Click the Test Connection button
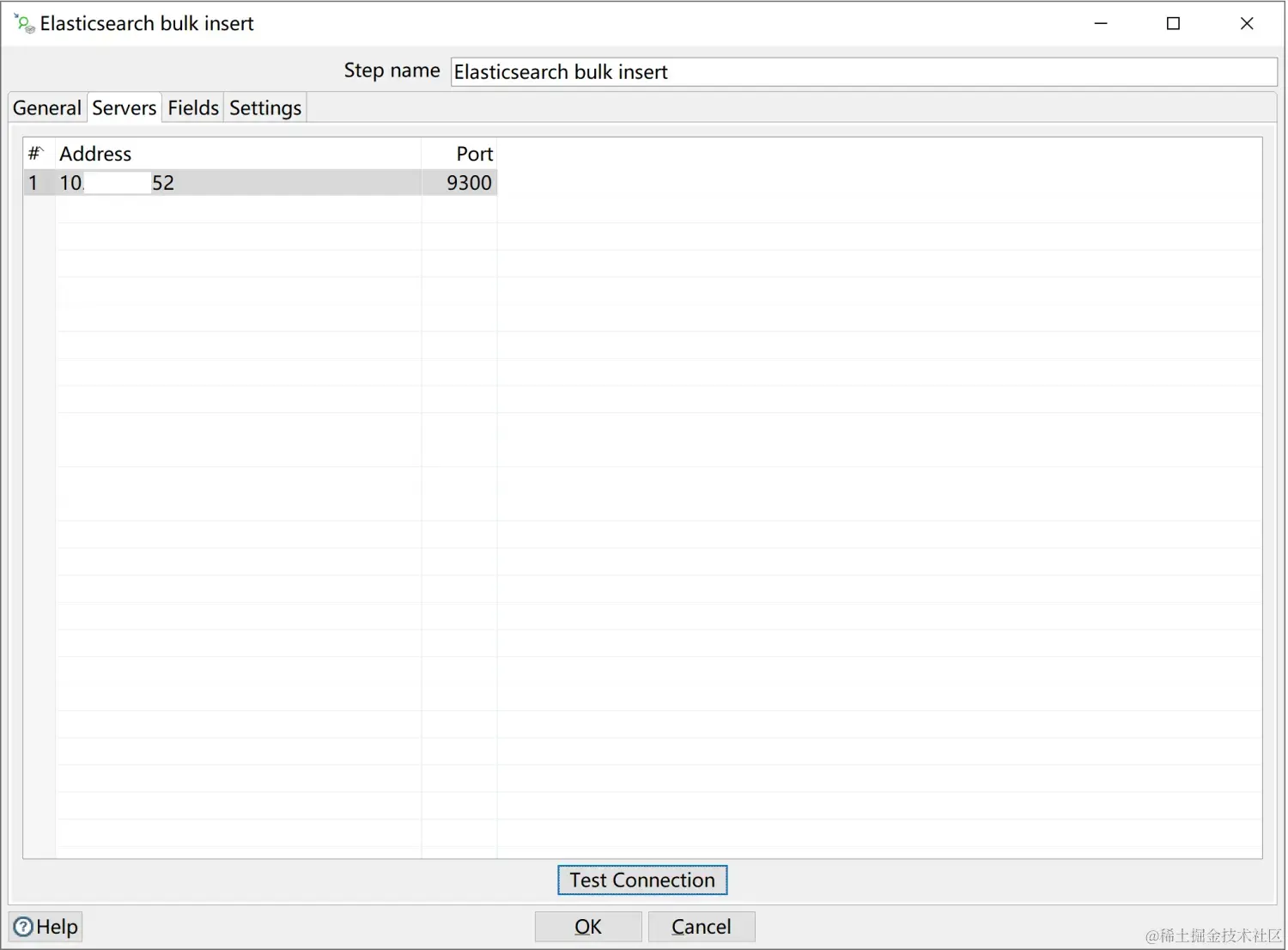Screen dimensions: 1288x950 click(642, 880)
